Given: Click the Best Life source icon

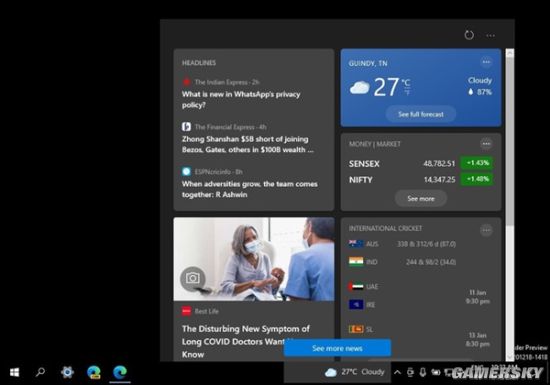Looking at the screenshot, I should click(x=186, y=311).
